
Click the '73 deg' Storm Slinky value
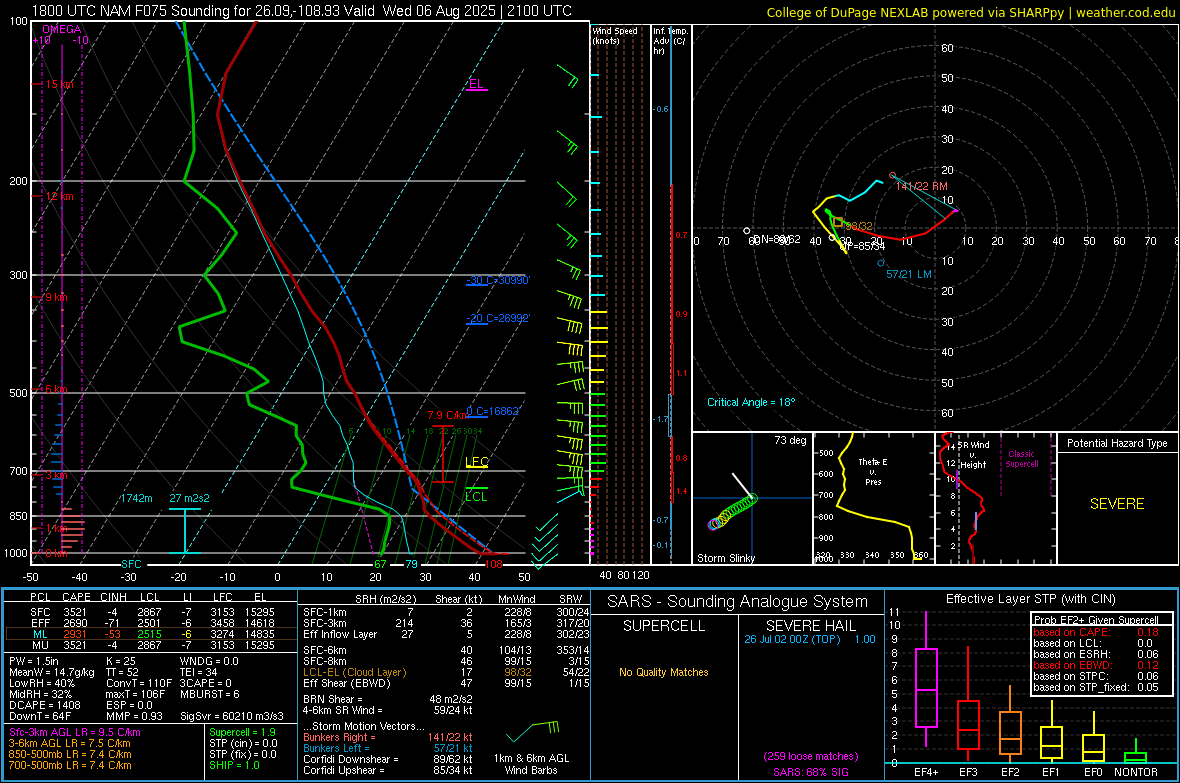[790, 440]
